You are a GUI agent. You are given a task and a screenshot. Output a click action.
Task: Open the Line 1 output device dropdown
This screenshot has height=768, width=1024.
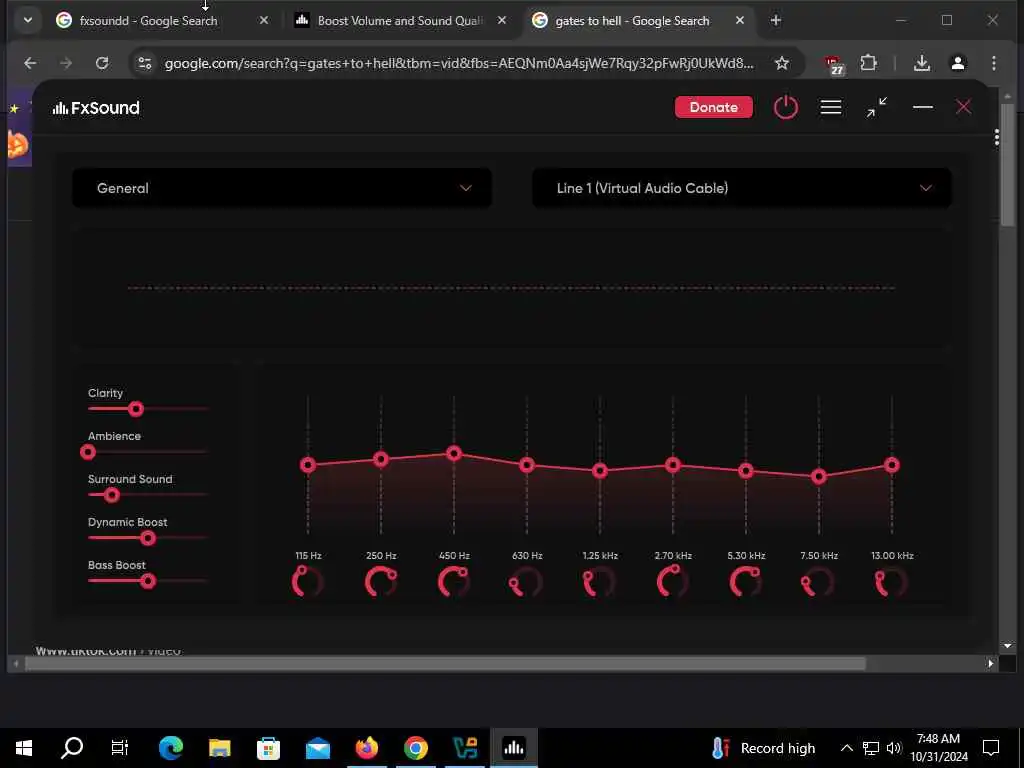[741, 188]
